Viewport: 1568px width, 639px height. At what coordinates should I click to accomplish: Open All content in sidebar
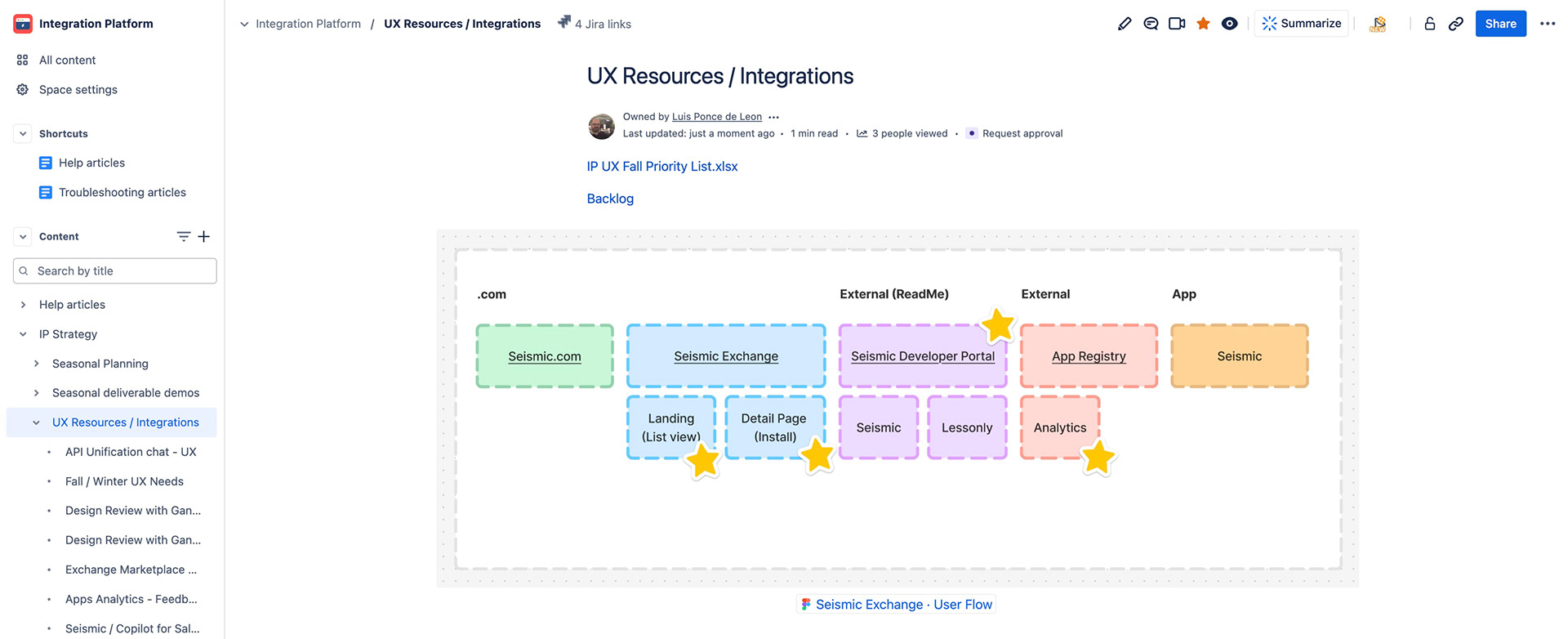click(x=67, y=60)
